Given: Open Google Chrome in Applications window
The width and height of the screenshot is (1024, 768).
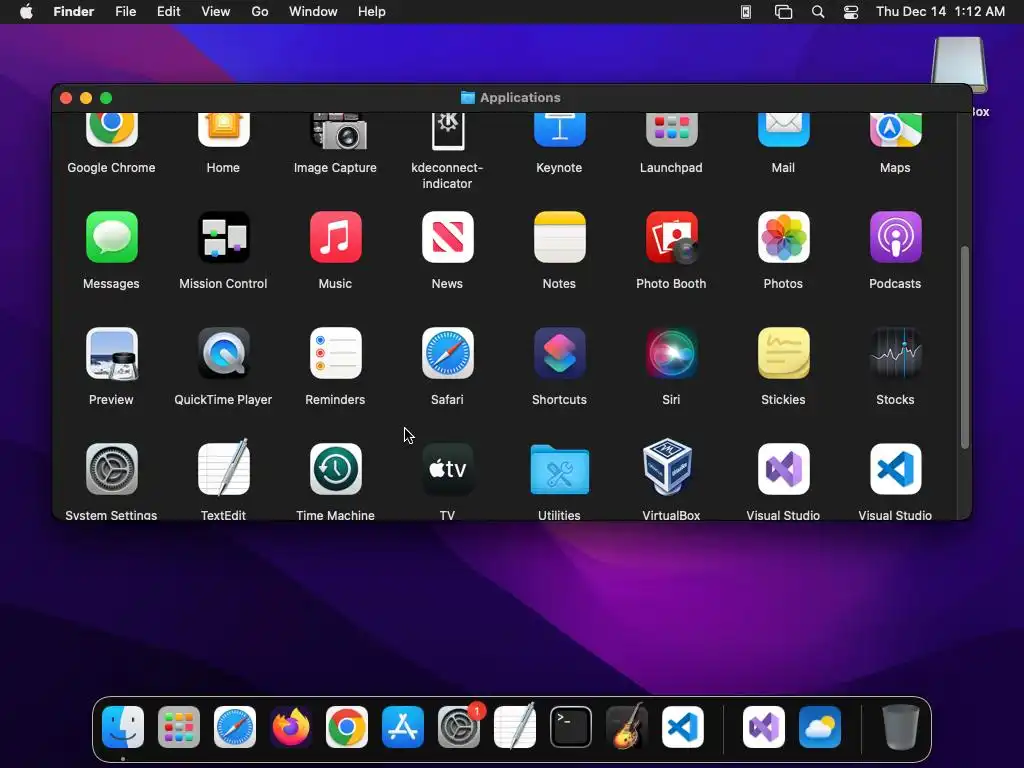Looking at the screenshot, I should click(112, 129).
